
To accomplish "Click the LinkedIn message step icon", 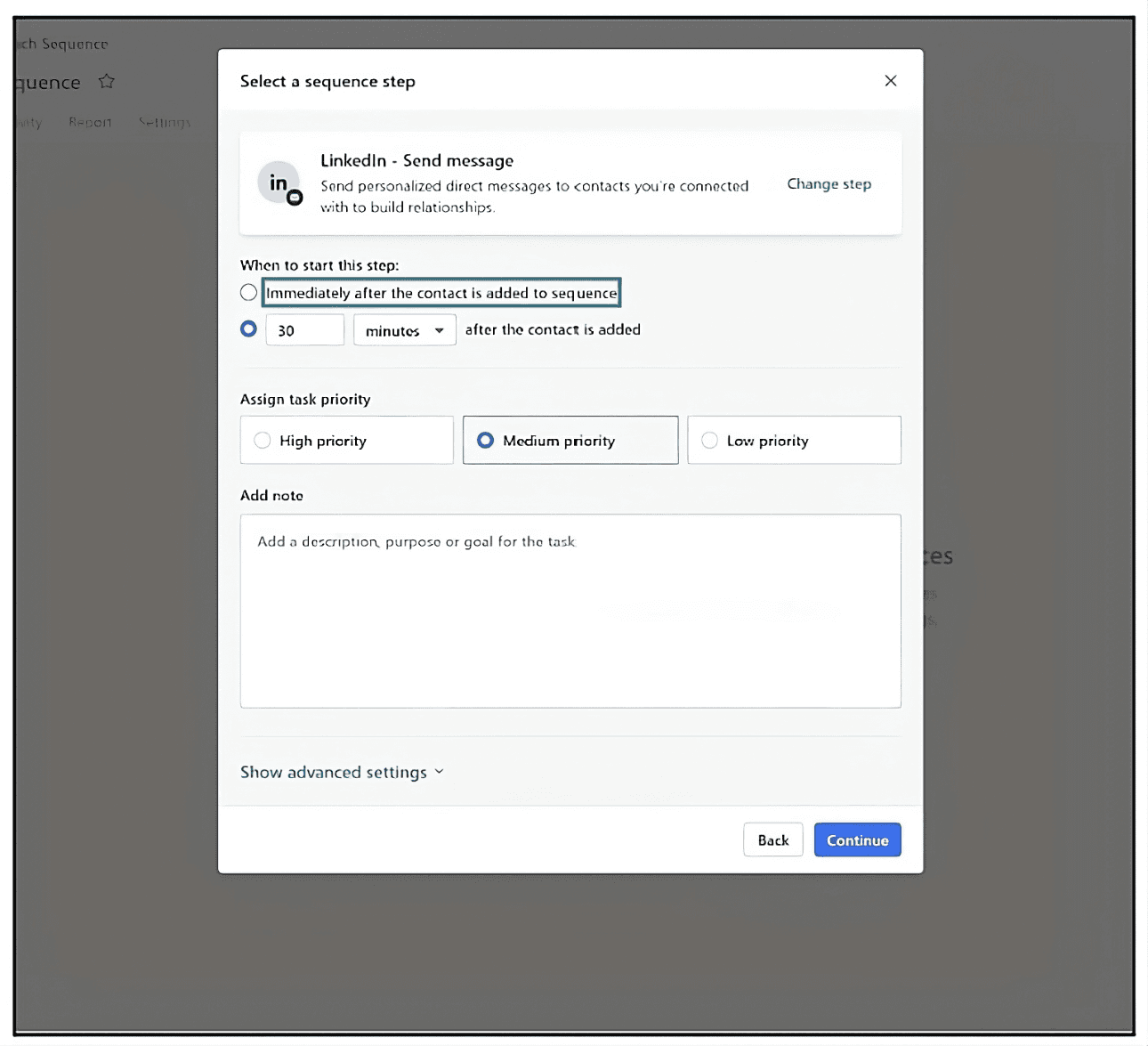I will click(x=280, y=183).
